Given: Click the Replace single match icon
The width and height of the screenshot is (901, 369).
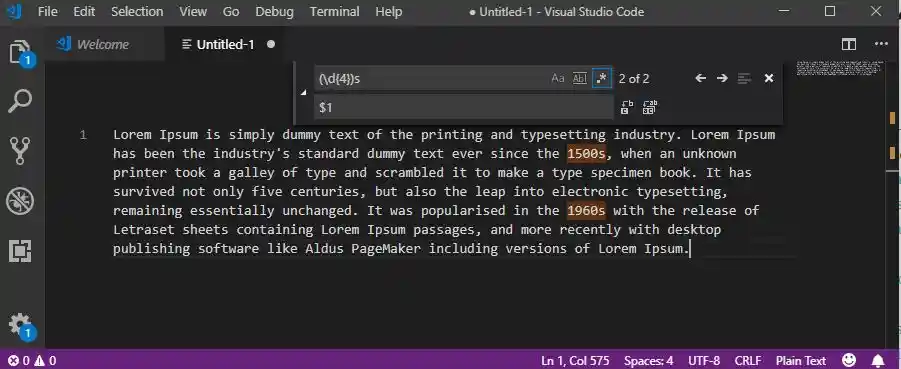Looking at the screenshot, I should coord(627,107).
